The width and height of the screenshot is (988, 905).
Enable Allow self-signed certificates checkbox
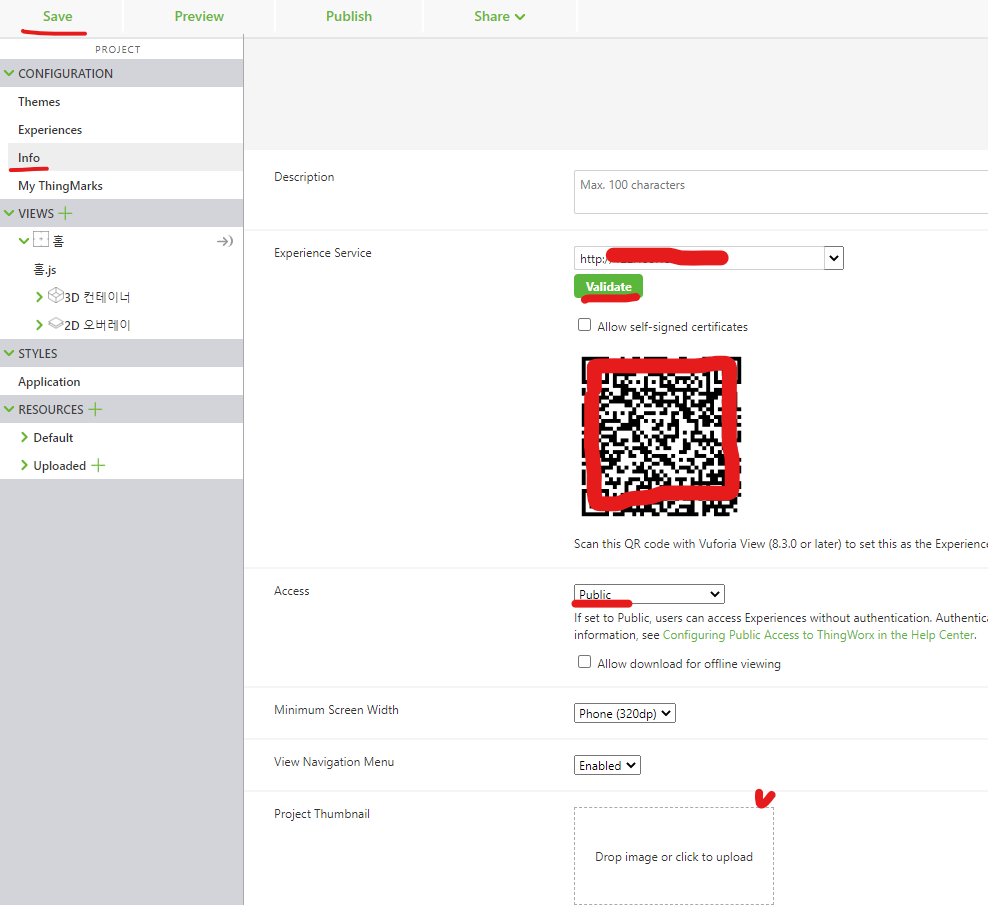585,325
